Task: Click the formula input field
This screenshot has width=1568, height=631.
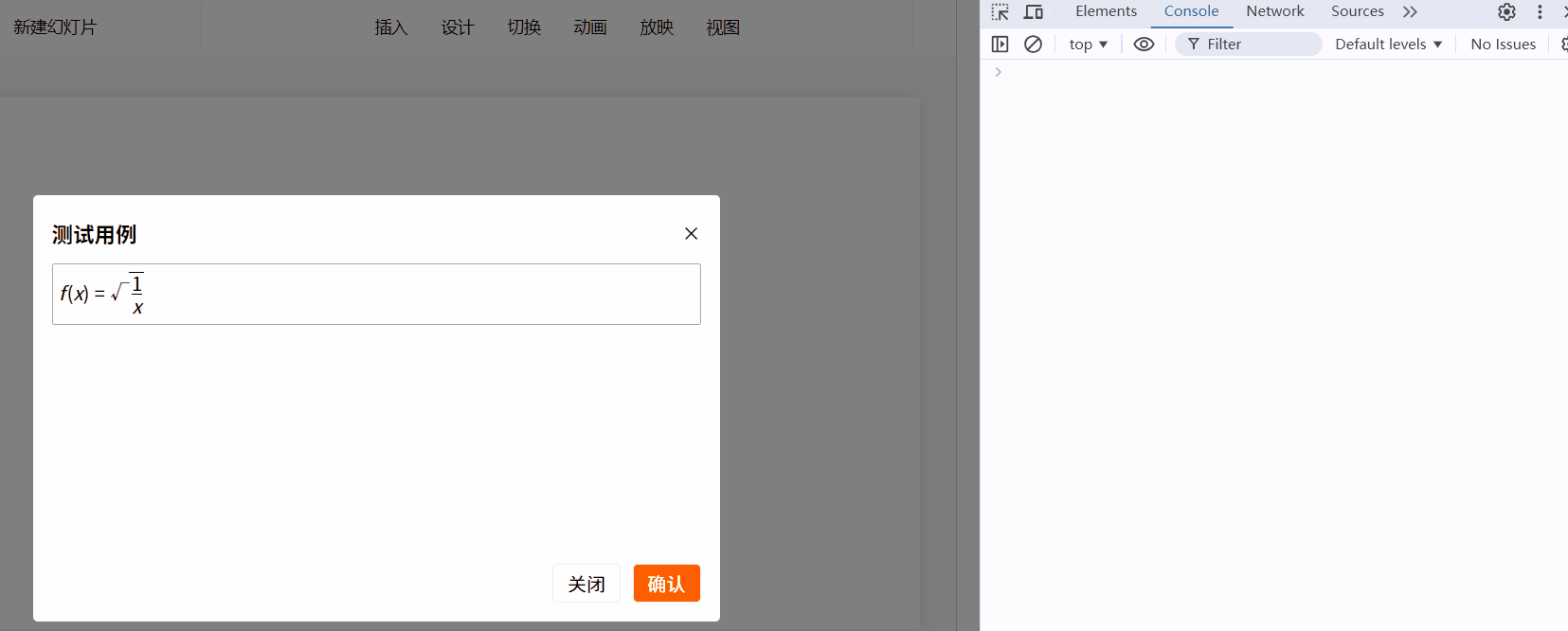Action: (376, 295)
